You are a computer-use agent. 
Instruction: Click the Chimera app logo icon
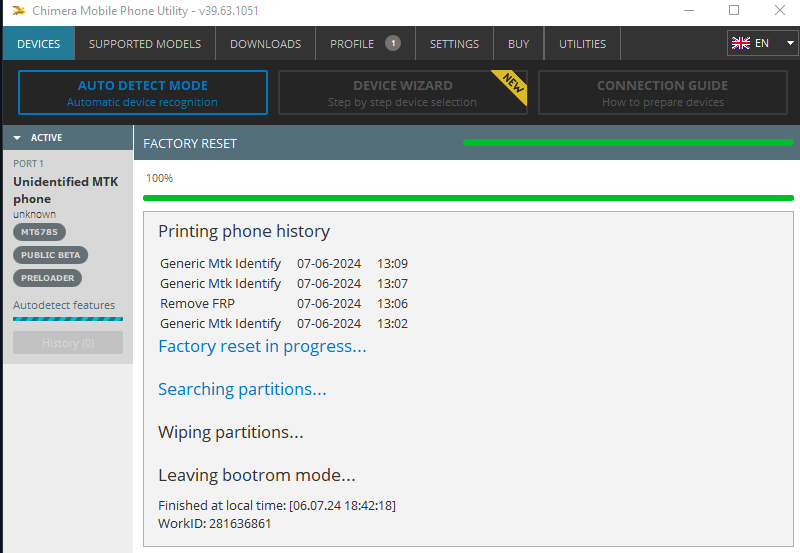click(19, 10)
